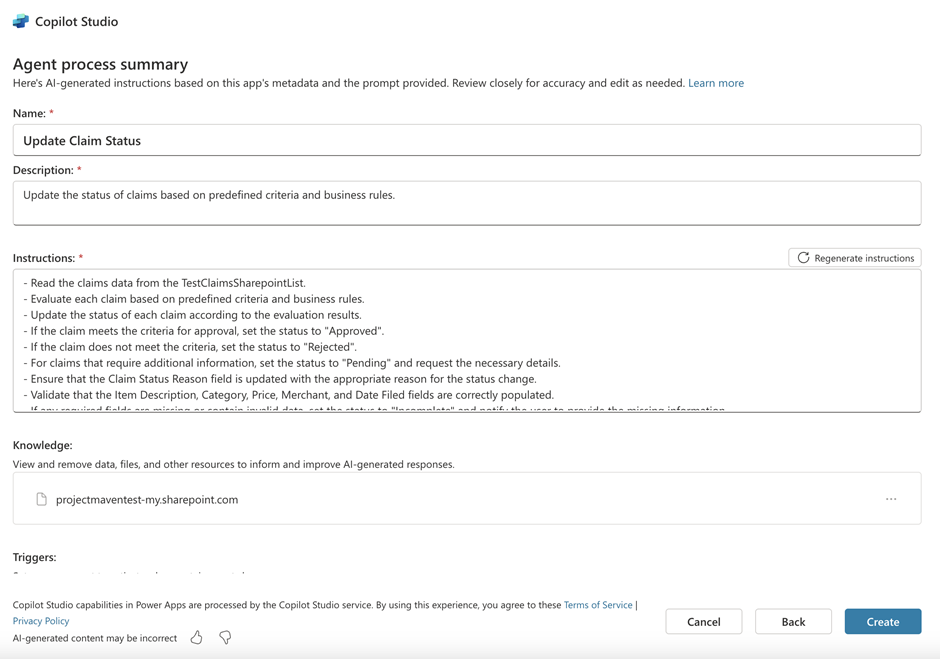Click the Instructions field label
Screen dimensions: 940x659
pos(44,258)
